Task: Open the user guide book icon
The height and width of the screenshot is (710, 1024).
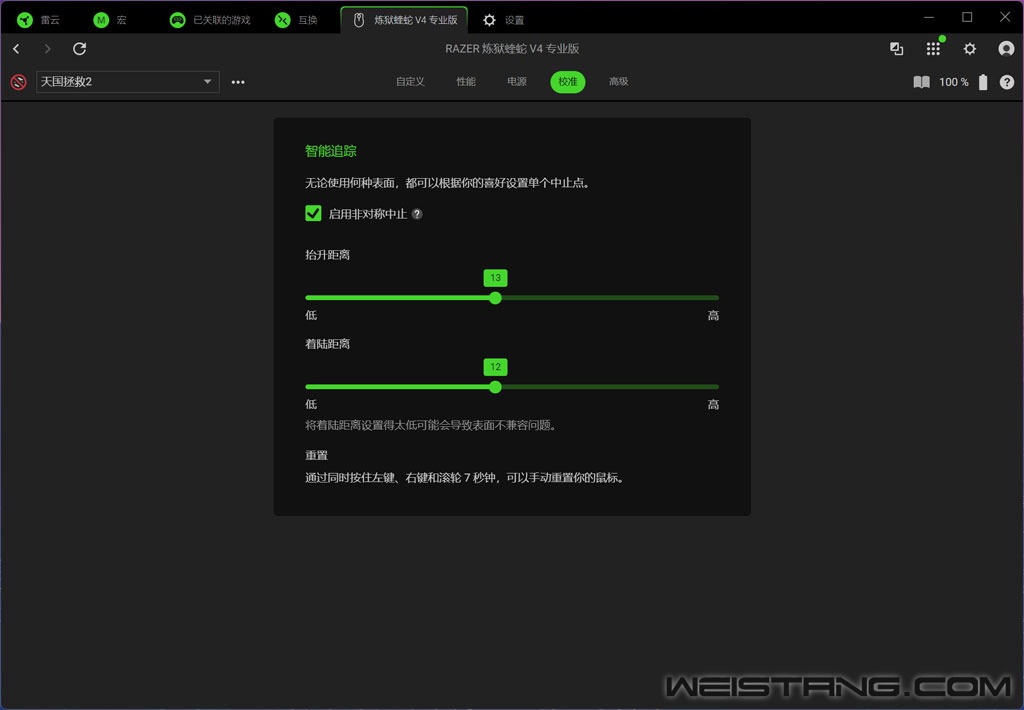Action: tap(921, 82)
